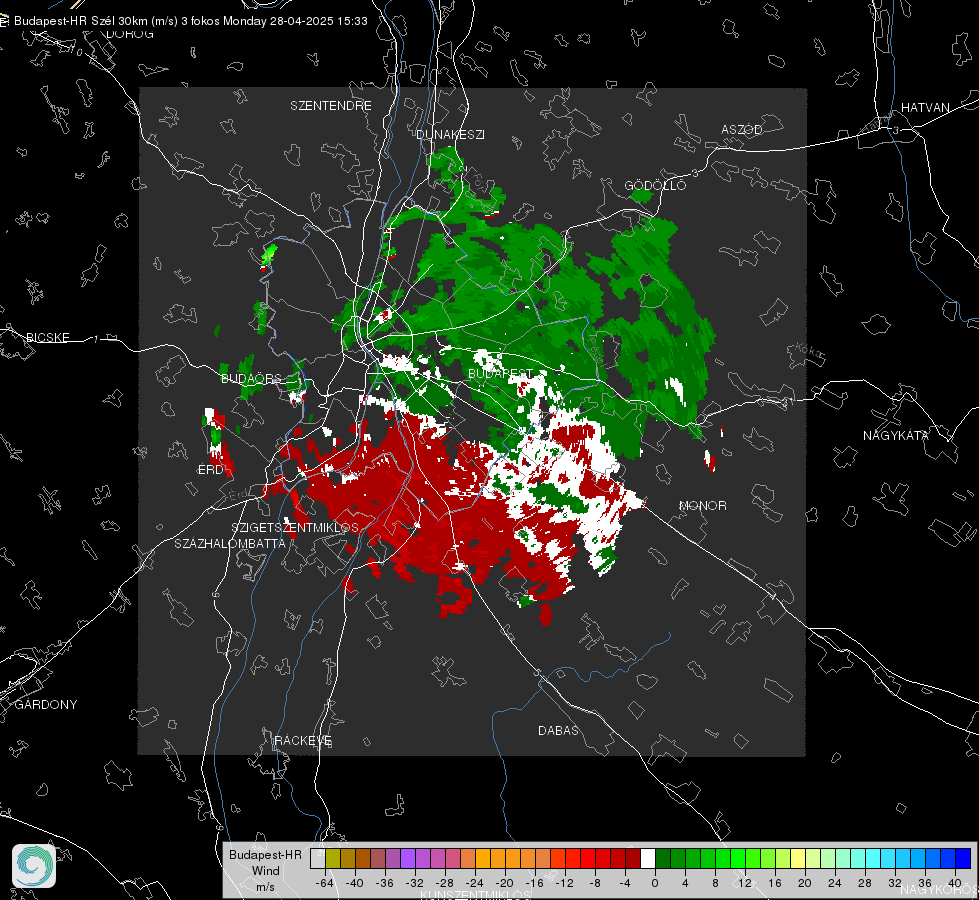
Task: Click the BUDAÖRS town label
Action: 251,378
